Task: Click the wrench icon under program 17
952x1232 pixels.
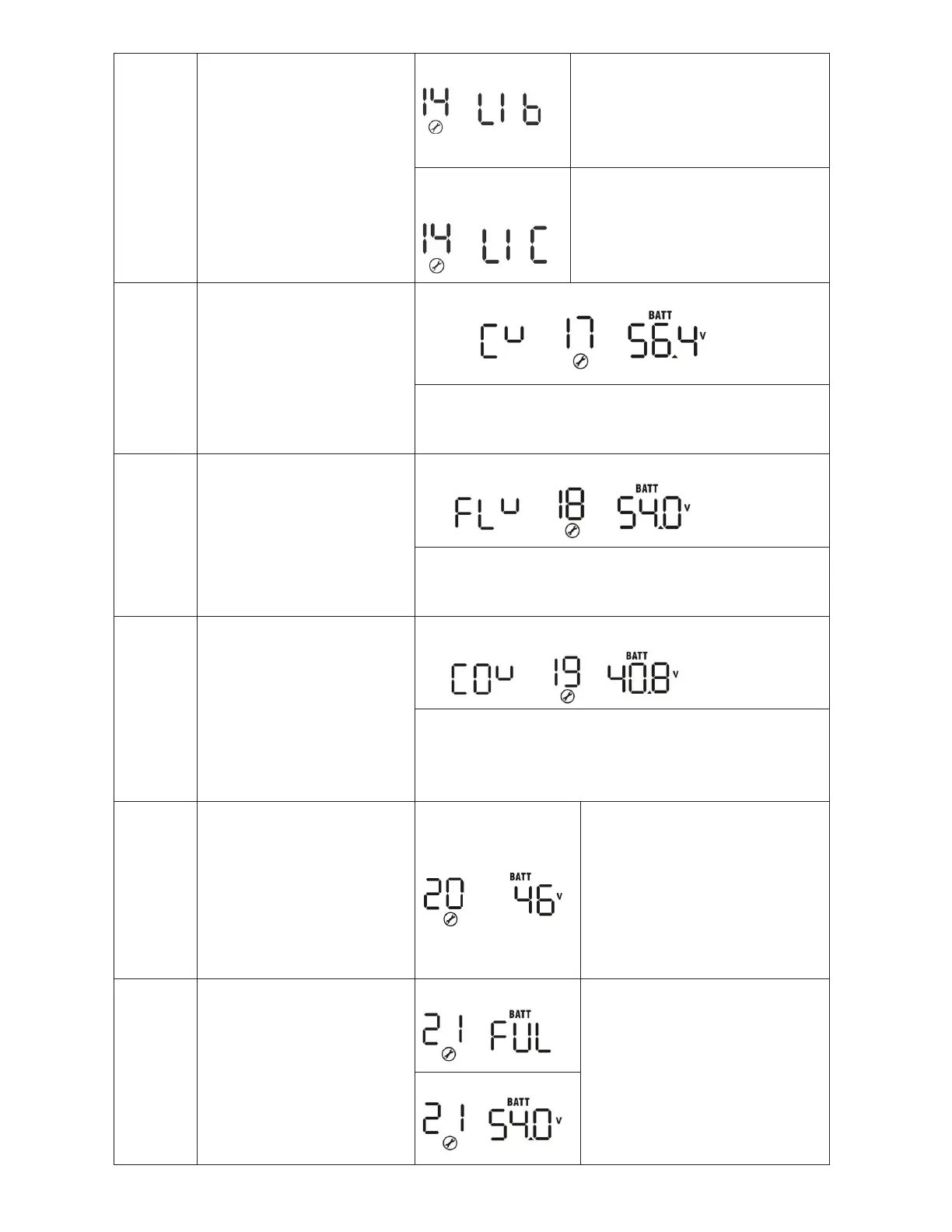Action: [x=580, y=362]
